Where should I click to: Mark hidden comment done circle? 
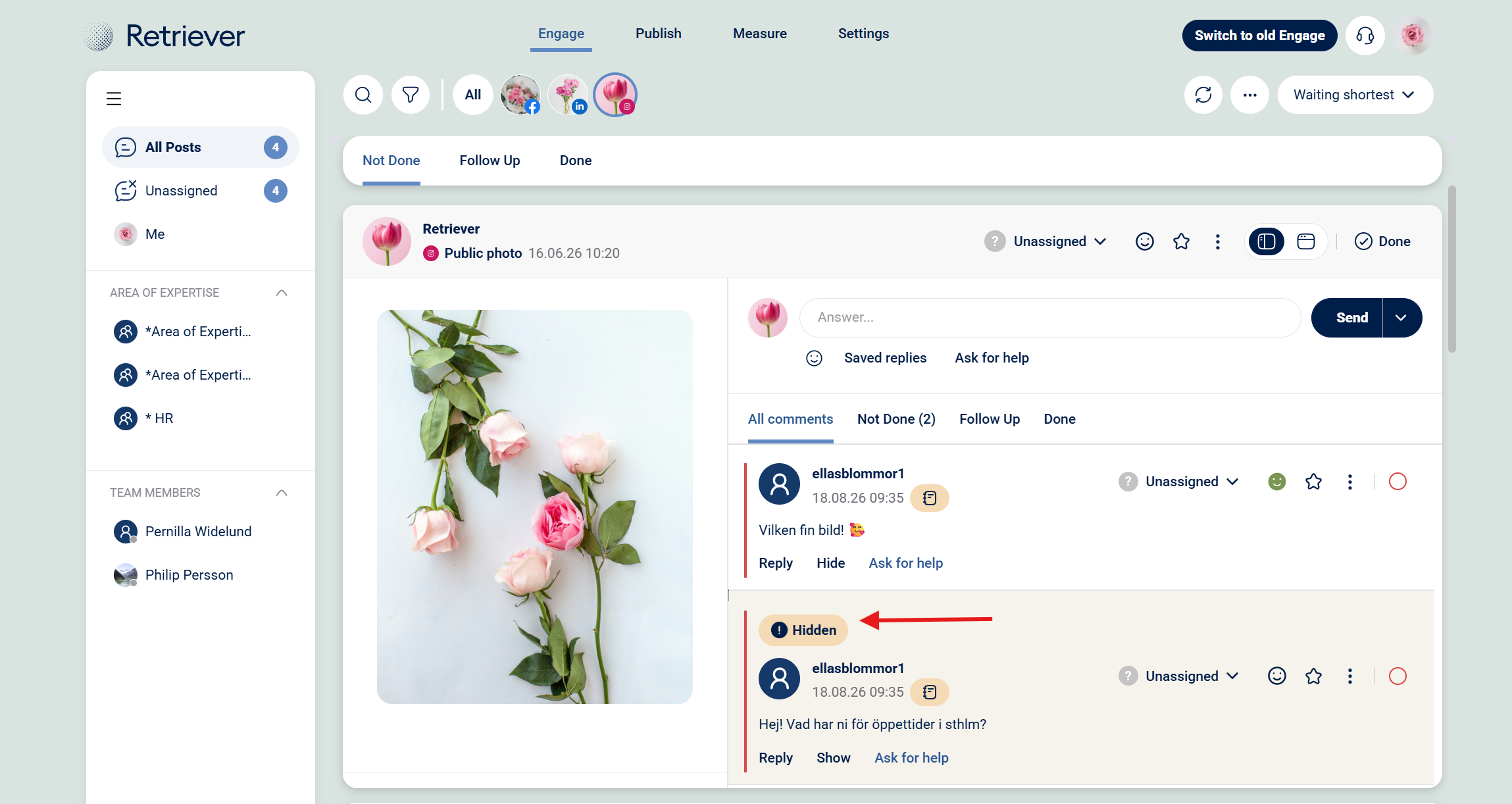point(1398,676)
